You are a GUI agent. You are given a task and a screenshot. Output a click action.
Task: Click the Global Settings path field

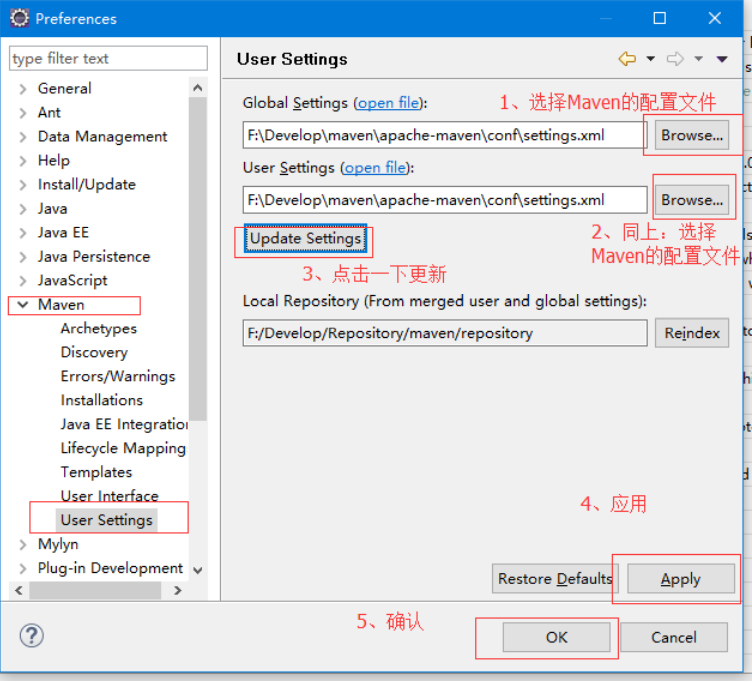point(445,135)
